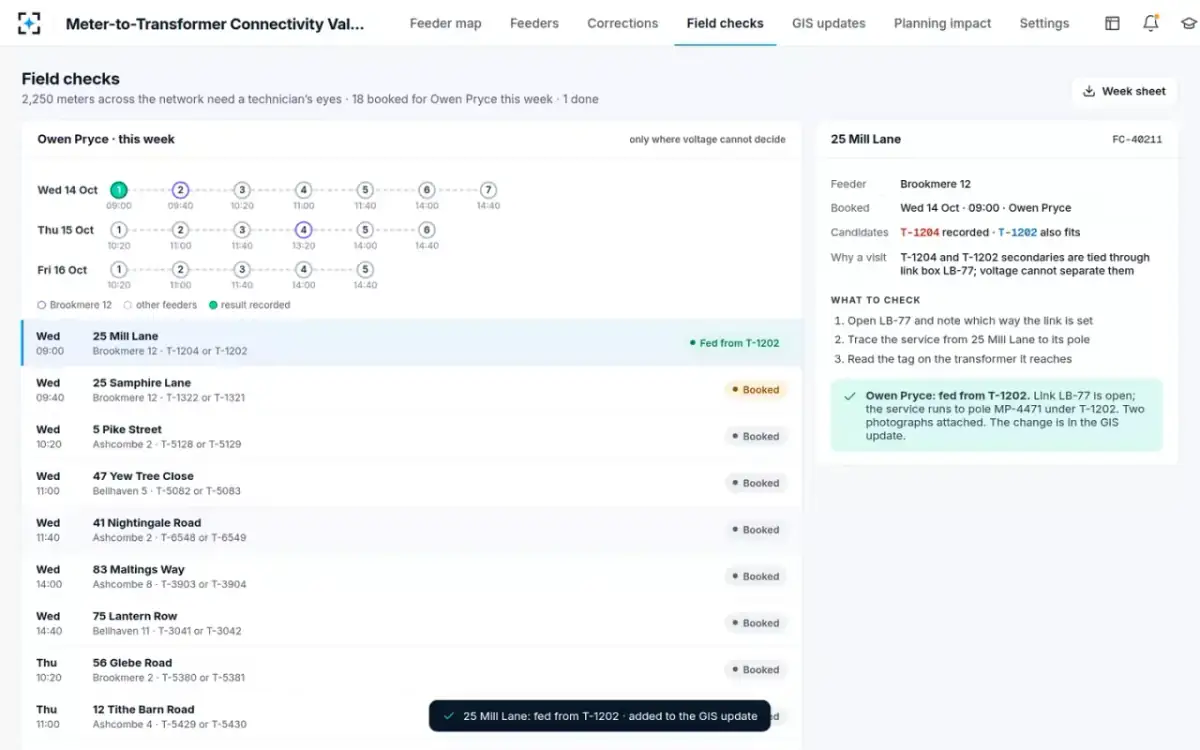This screenshot has width=1200, height=750.
Task: Click the app logo icon
Action: coord(29,23)
